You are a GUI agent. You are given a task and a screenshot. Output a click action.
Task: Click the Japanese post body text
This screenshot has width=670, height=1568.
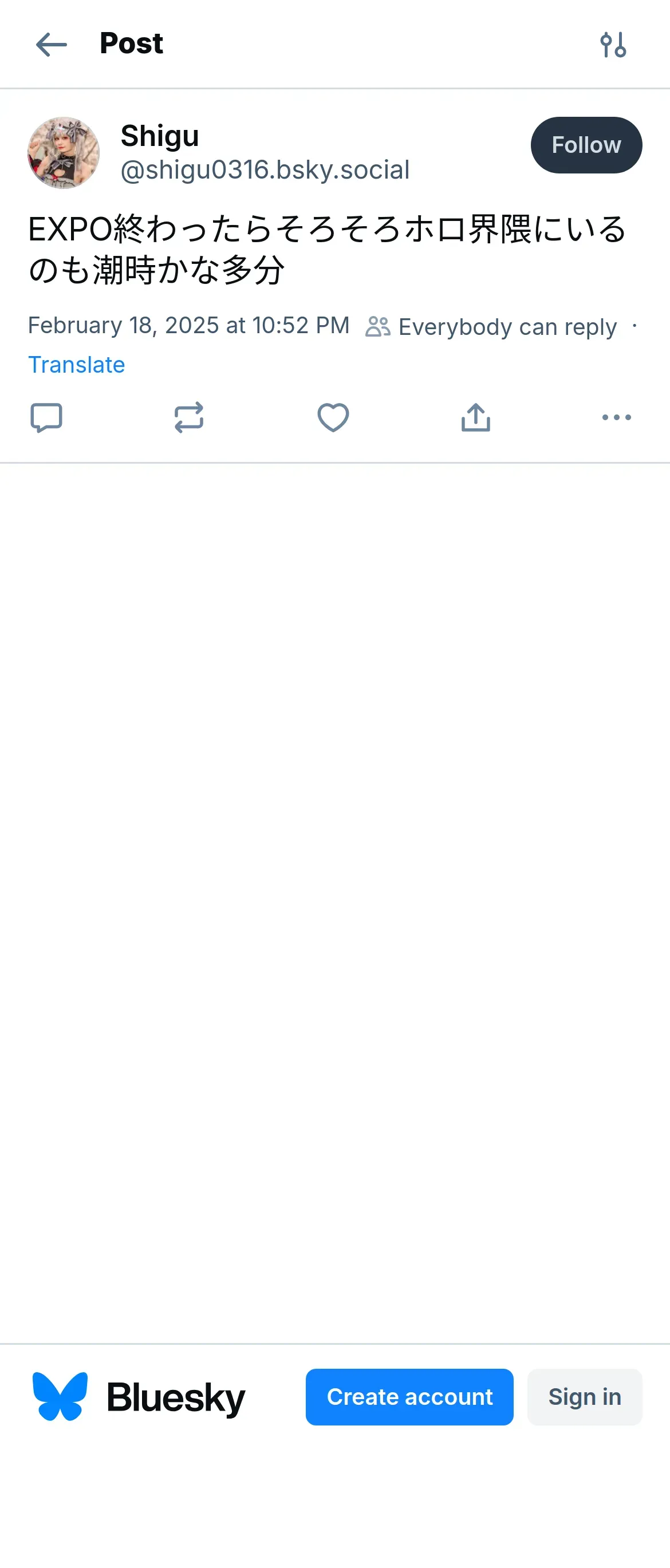click(x=327, y=250)
